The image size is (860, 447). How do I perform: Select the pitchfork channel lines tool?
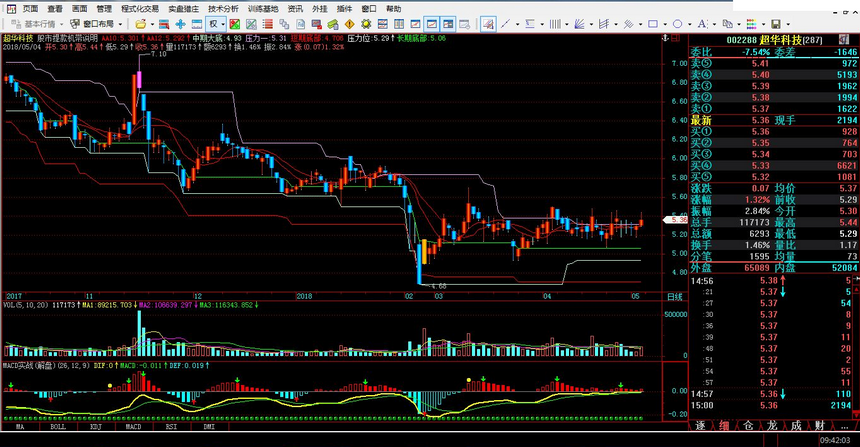(x=604, y=24)
